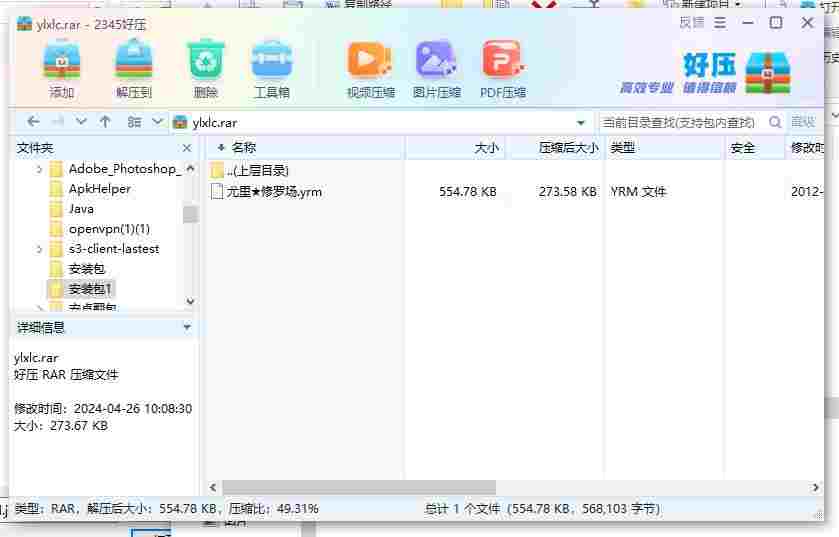Click the 反馈 feedback link
The height and width of the screenshot is (537, 839).
(691, 23)
